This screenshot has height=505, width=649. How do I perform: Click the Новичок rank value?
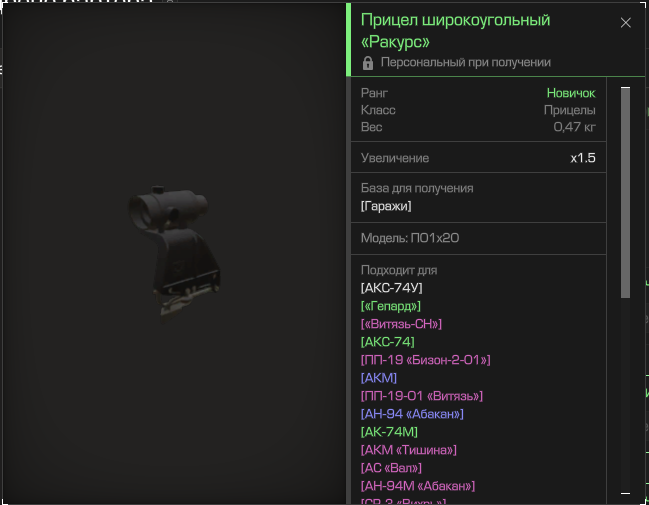tap(571, 93)
